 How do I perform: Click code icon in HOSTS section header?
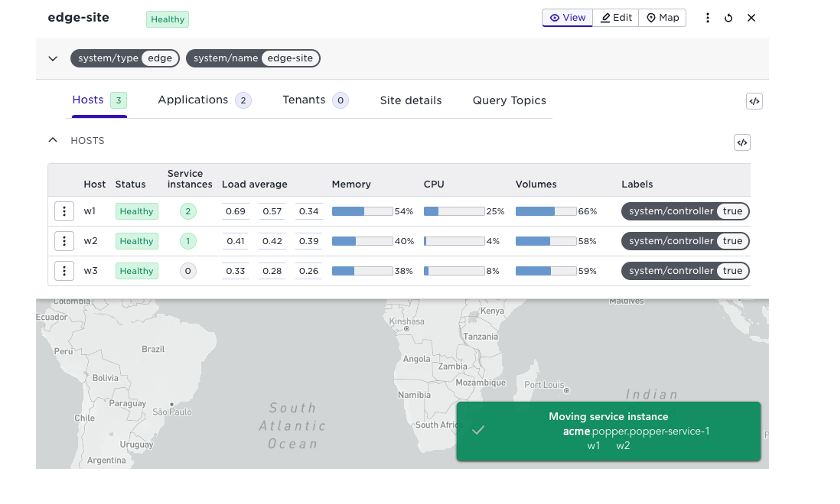[742, 142]
